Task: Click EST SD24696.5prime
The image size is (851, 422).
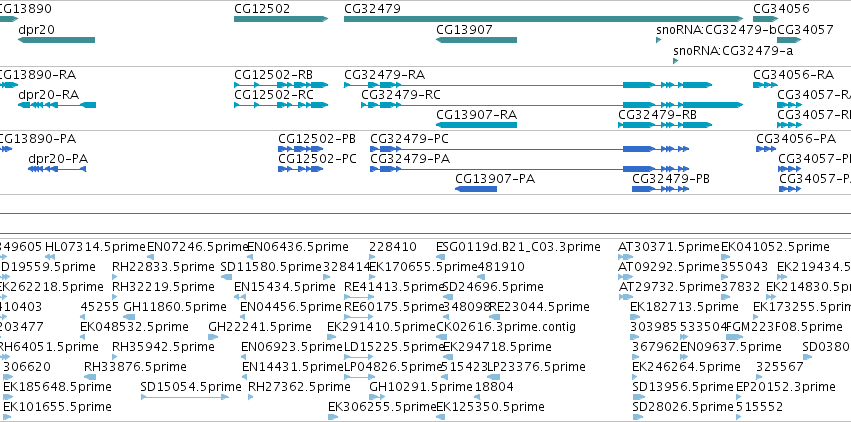Action: tap(493, 286)
